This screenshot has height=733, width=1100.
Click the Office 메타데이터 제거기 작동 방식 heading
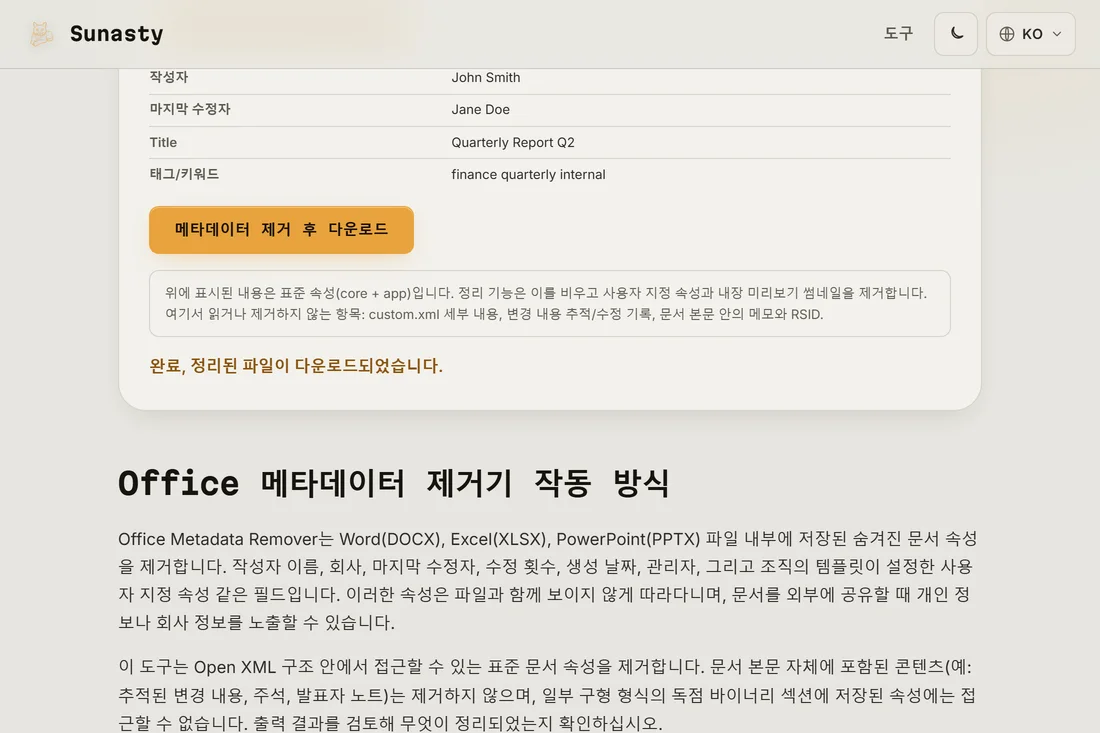(394, 483)
